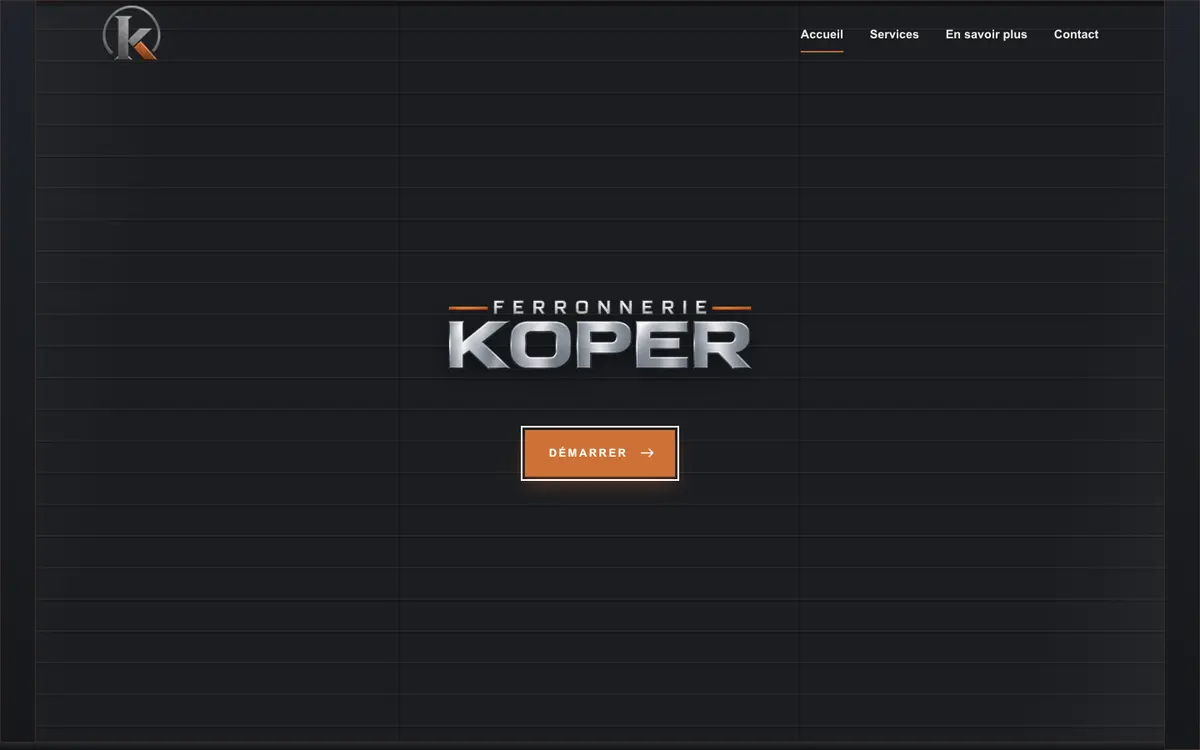This screenshot has height=750, width=1200.
Task: Open the Accueil menu item
Action: [822, 34]
